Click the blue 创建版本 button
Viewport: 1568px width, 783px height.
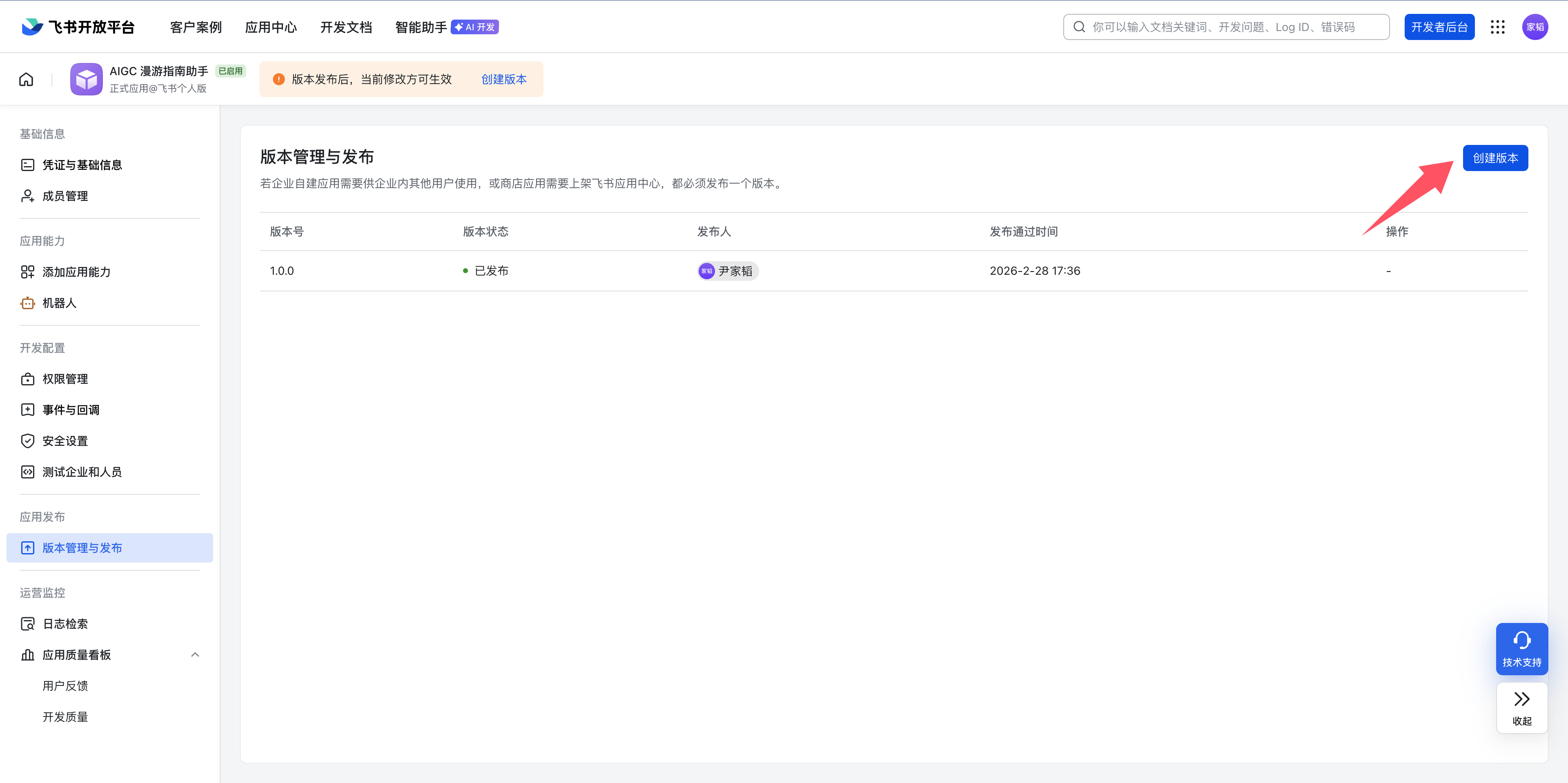(1495, 158)
